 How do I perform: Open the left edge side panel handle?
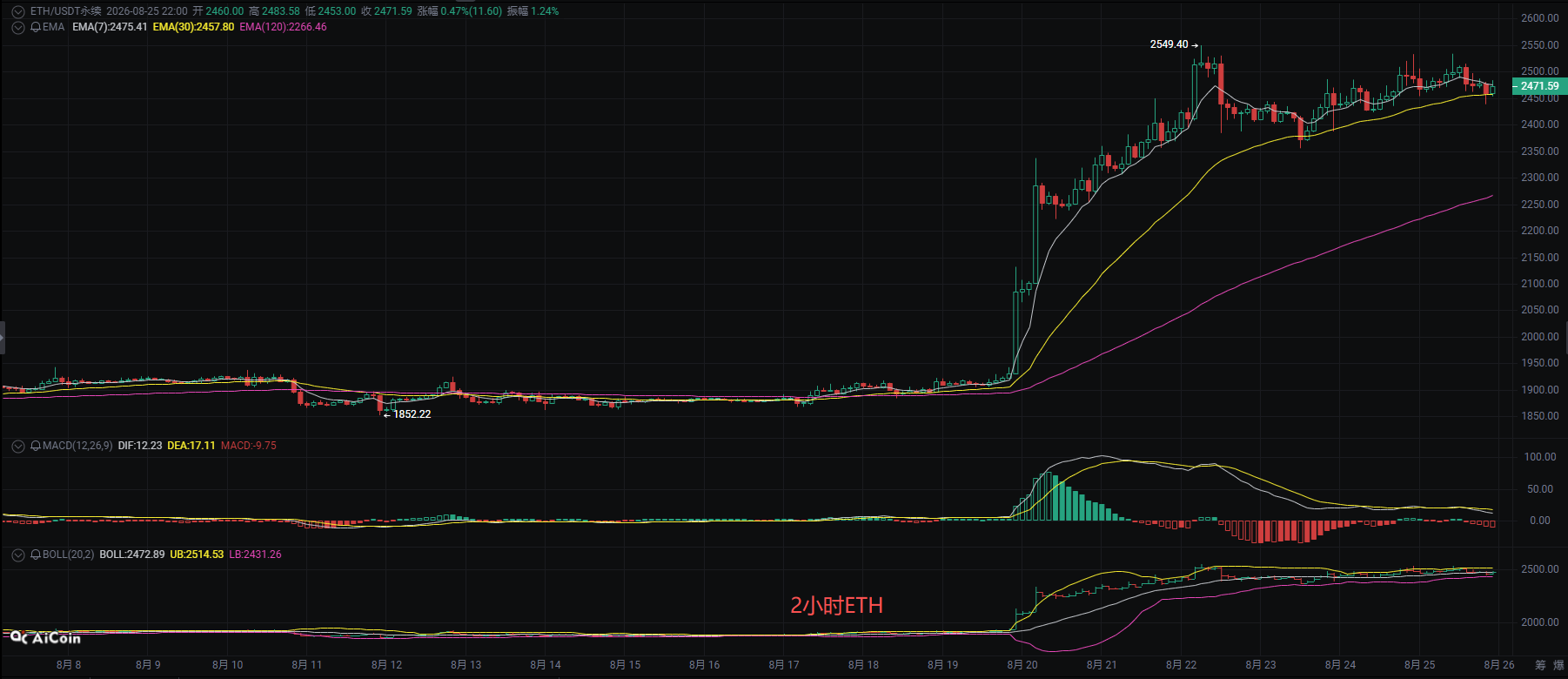click(x=3, y=337)
